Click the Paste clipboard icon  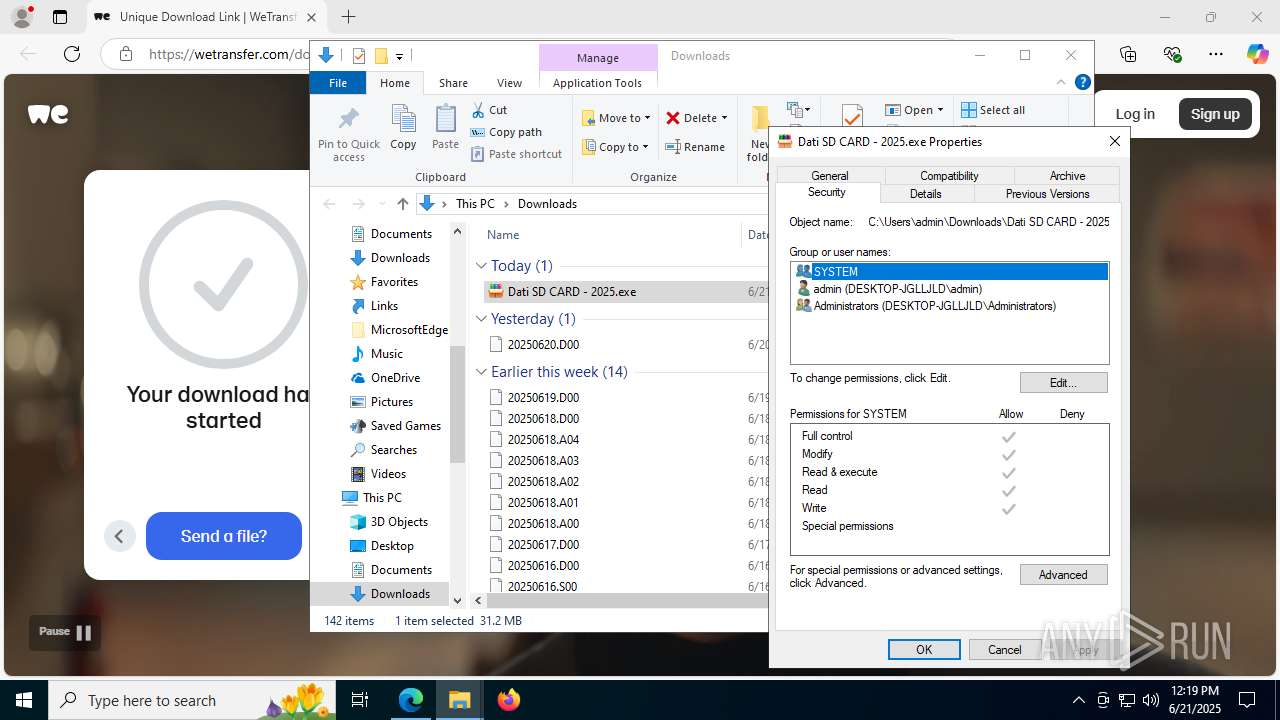click(x=445, y=119)
